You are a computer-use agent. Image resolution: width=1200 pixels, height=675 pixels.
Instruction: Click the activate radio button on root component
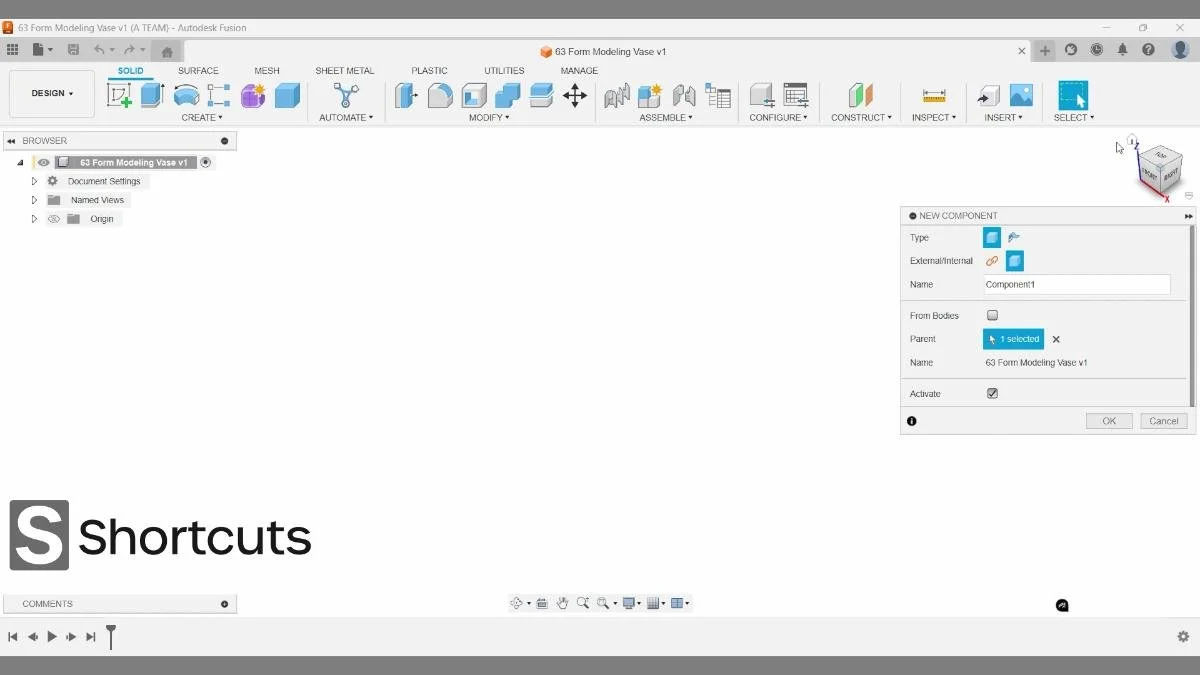pyautogui.click(x=206, y=162)
